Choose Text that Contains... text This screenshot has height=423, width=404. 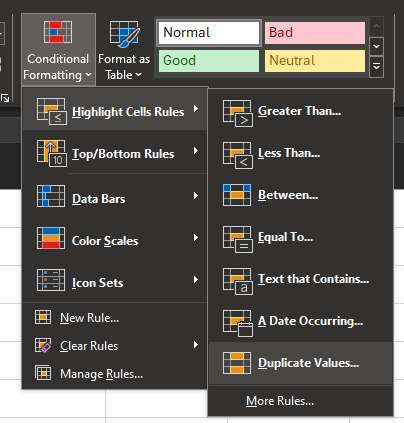pos(313,279)
